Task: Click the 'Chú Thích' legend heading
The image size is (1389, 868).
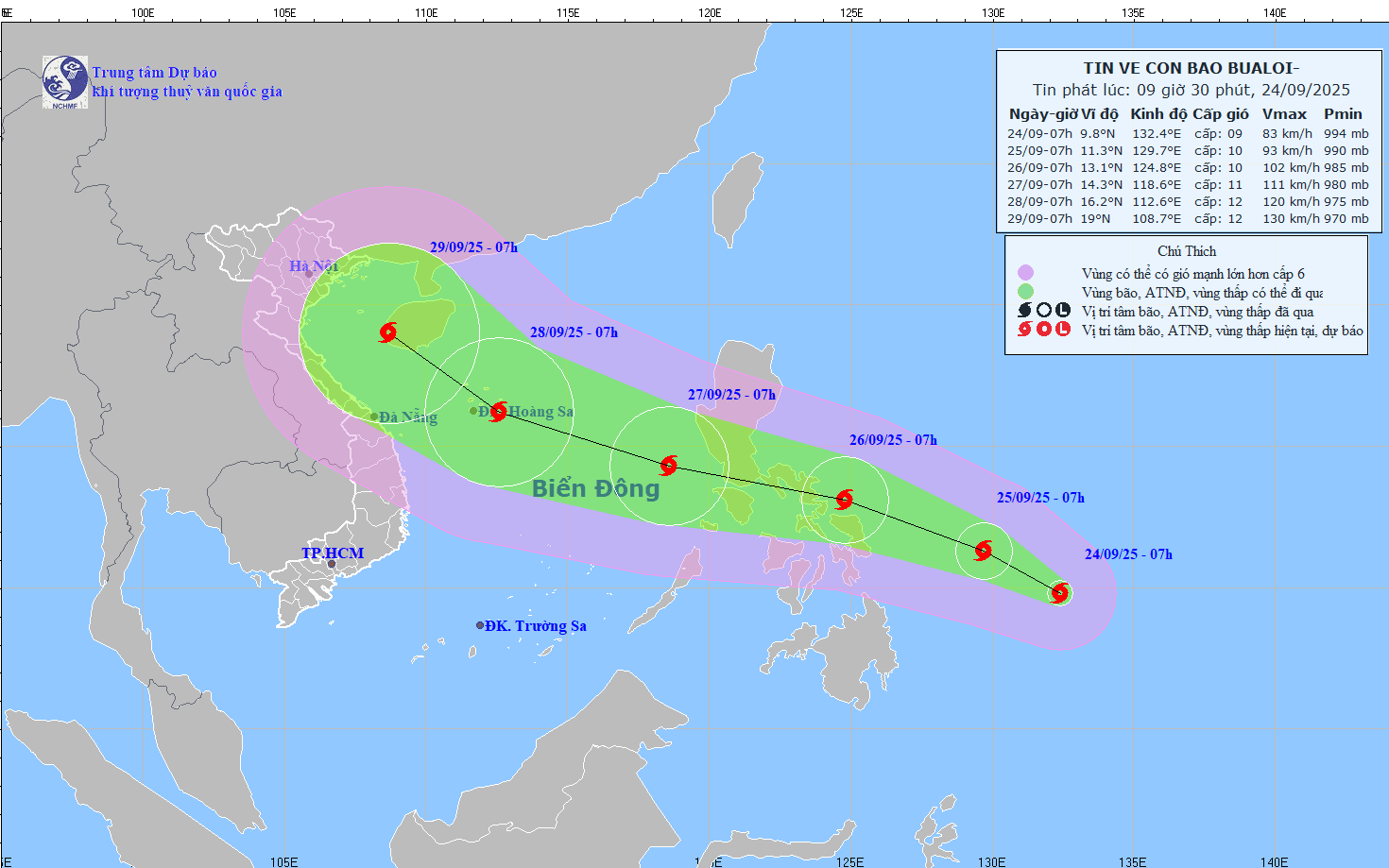Action: click(x=1187, y=251)
